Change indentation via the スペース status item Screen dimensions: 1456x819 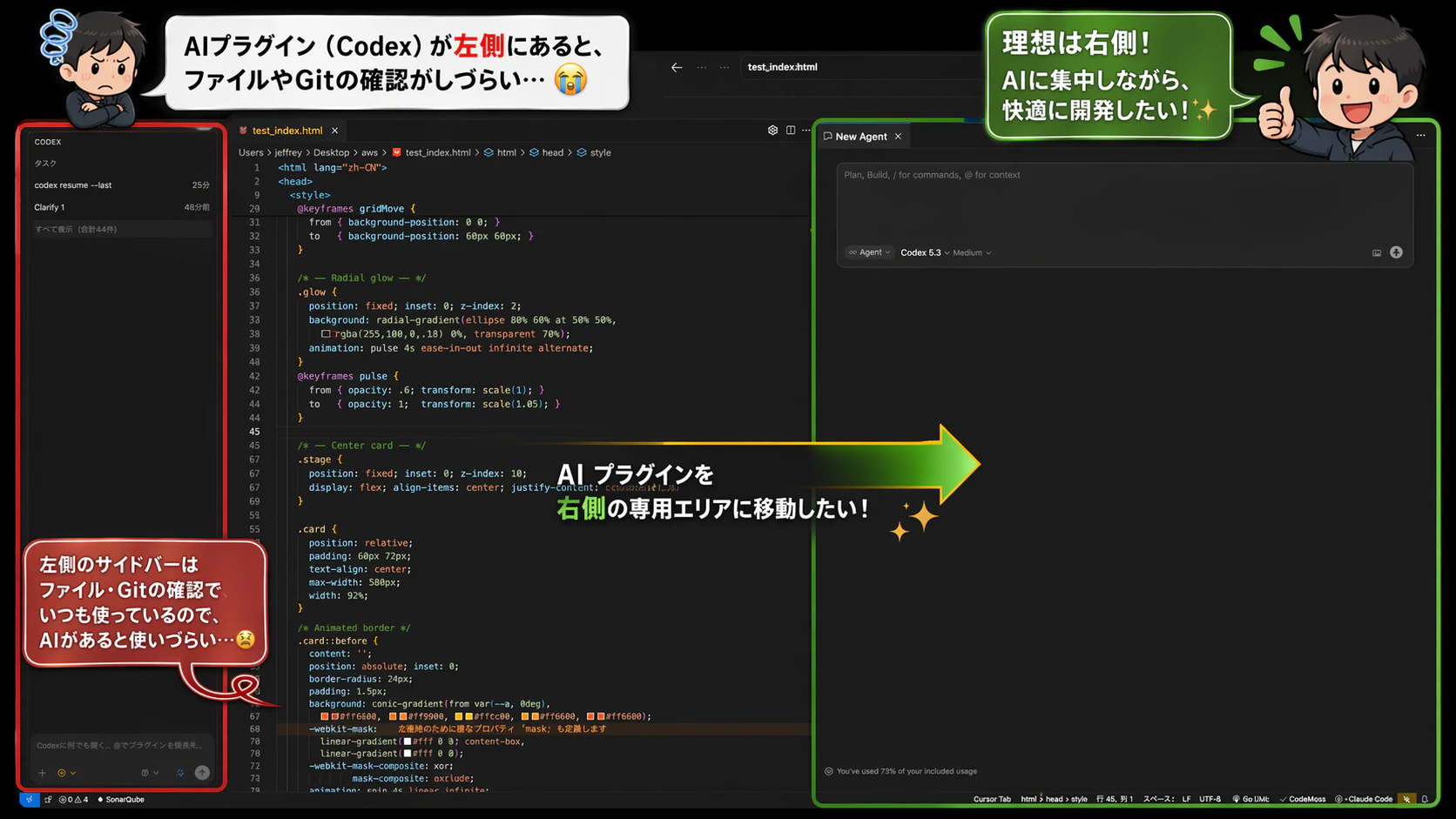(x=1159, y=799)
